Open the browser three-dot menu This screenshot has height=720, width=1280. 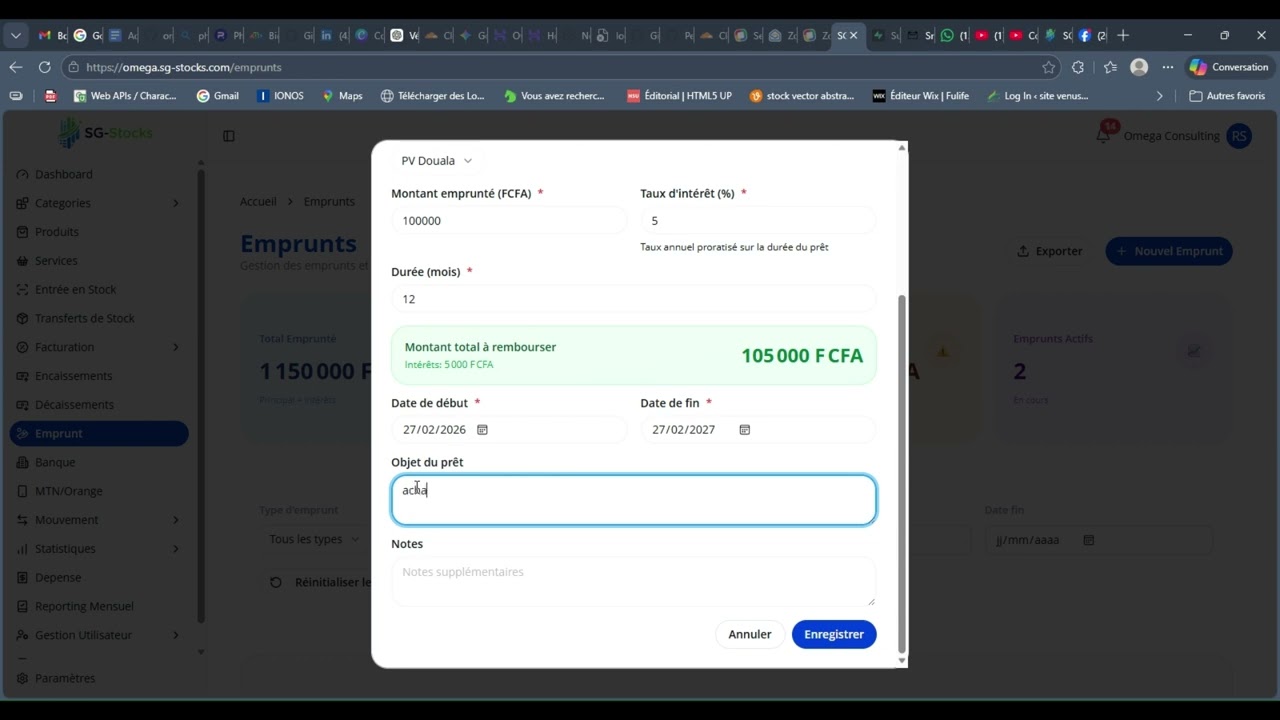1167,67
